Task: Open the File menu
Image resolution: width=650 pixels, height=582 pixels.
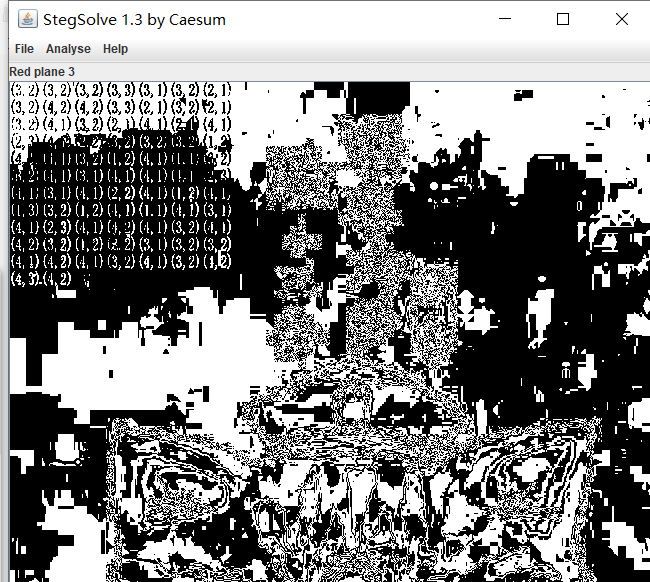Action: pos(24,49)
